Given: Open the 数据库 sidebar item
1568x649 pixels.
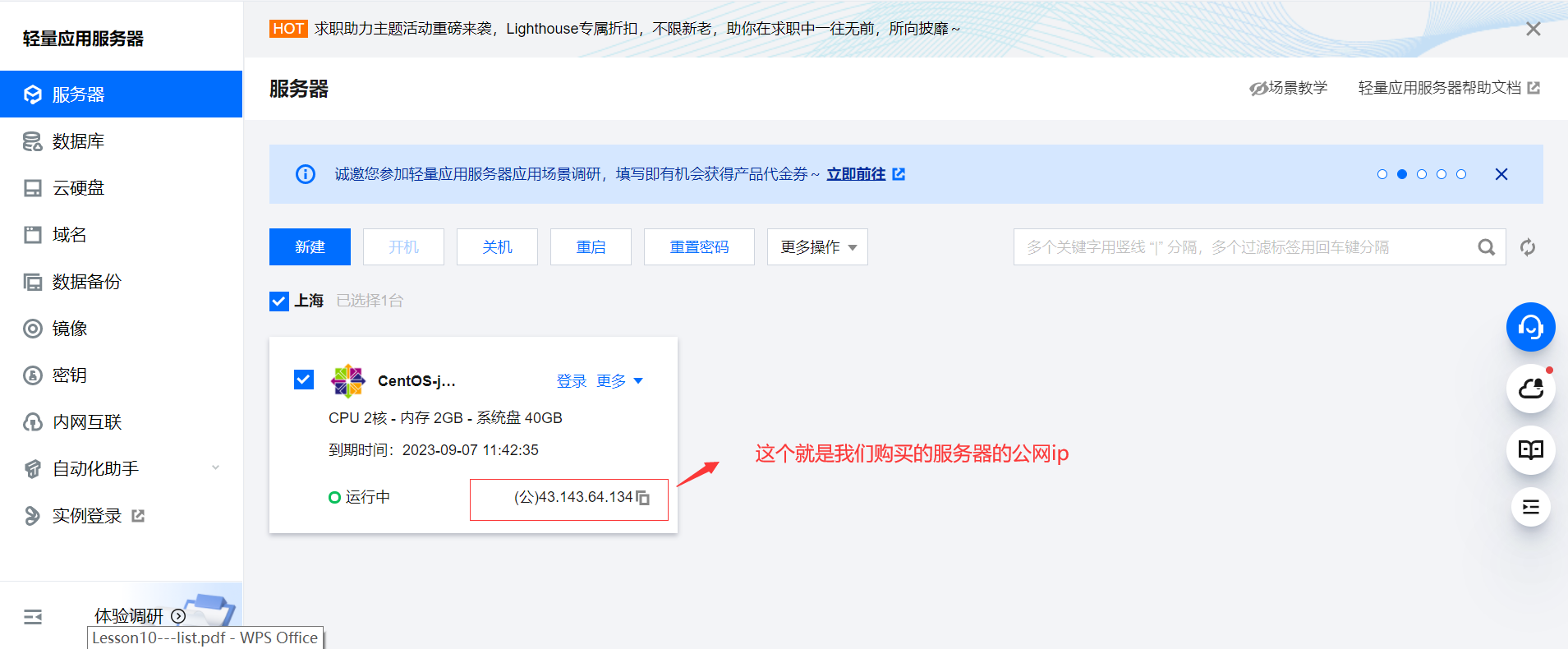Looking at the screenshot, I should tap(121, 141).
